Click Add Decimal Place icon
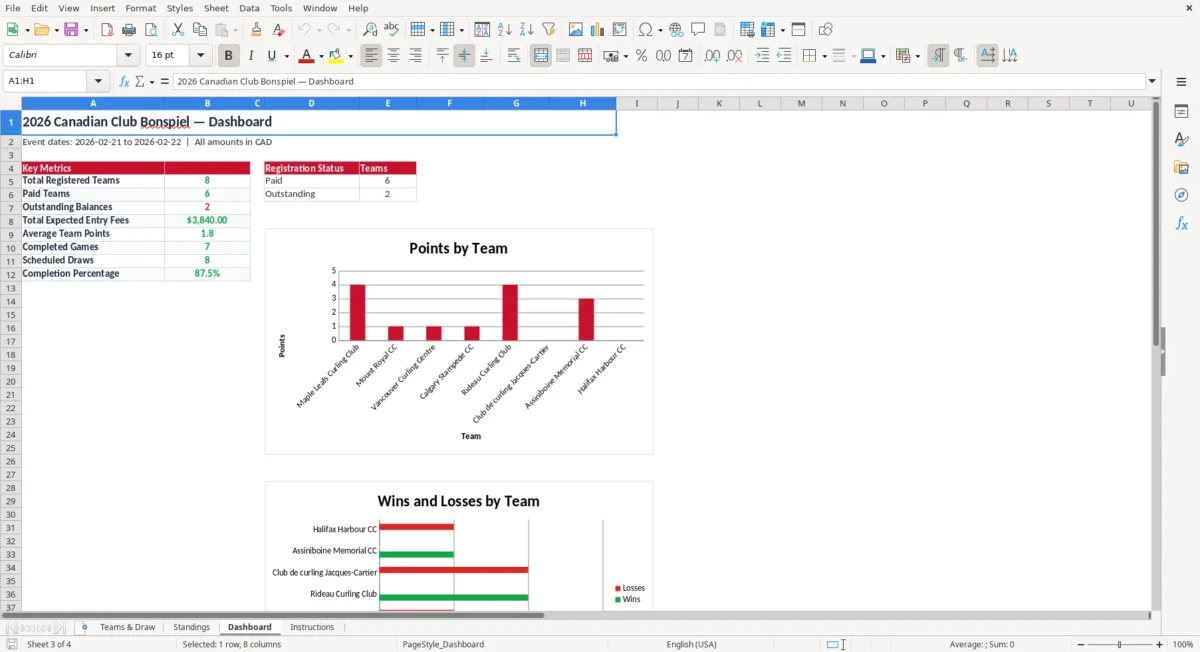The width and height of the screenshot is (1200, 652). point(712,56)
